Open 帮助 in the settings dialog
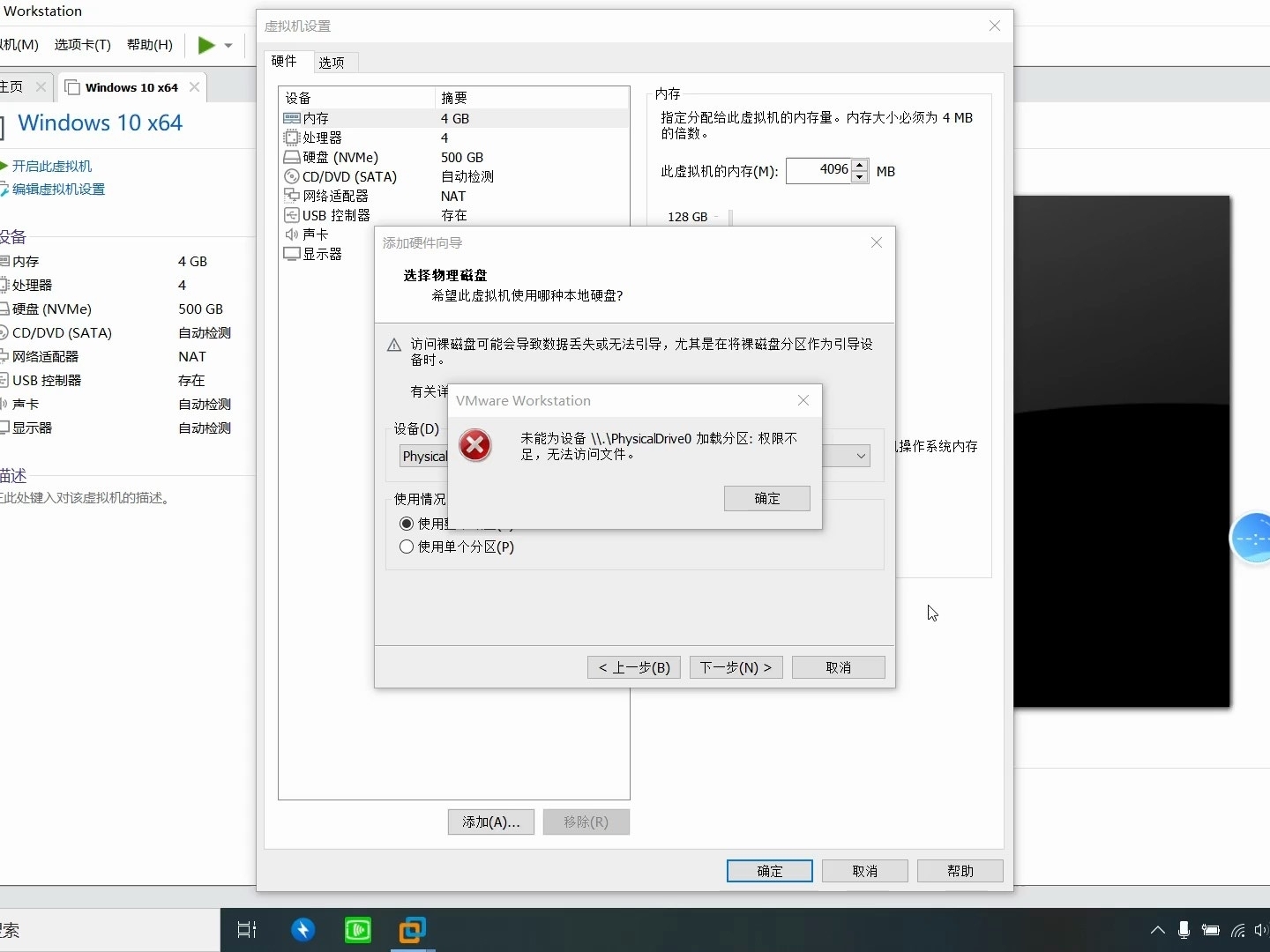Image resolution: width=1270 pixels, height=952 pixels. (960, 871)
